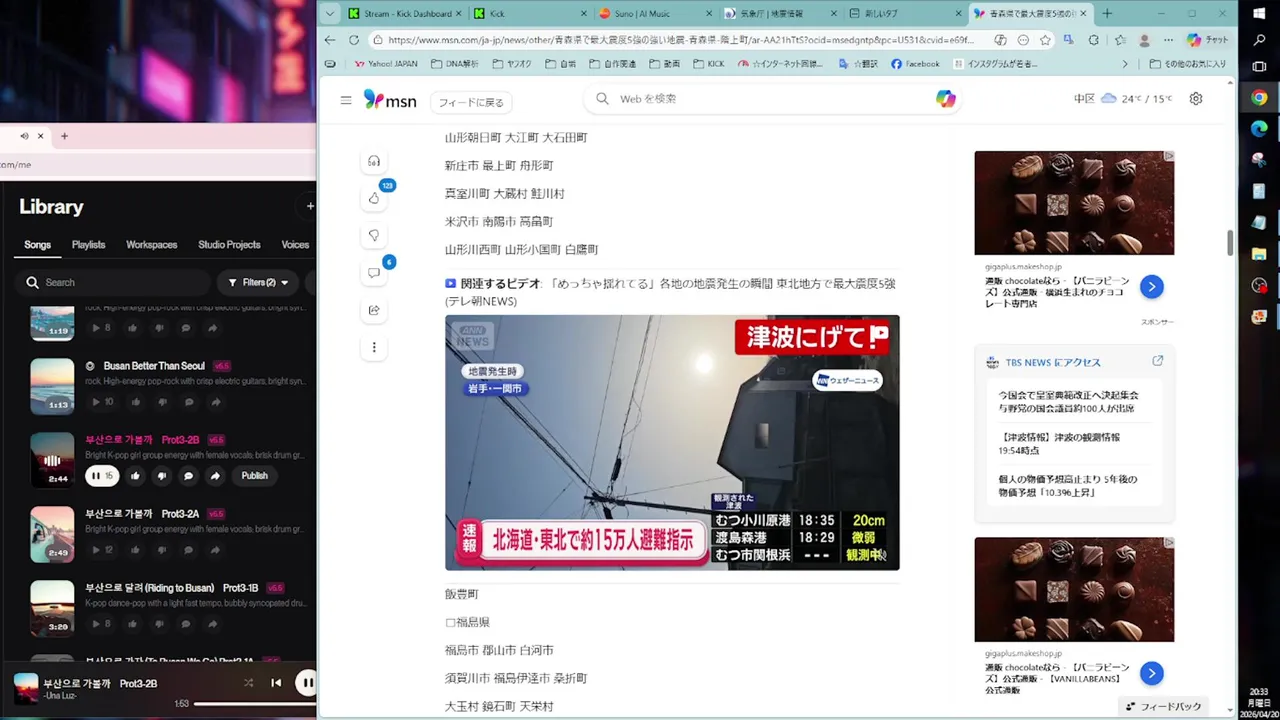This screenshot has height=720, width=1280.
Task: Bookmark this page with star icon
Action: point(1045,40)
